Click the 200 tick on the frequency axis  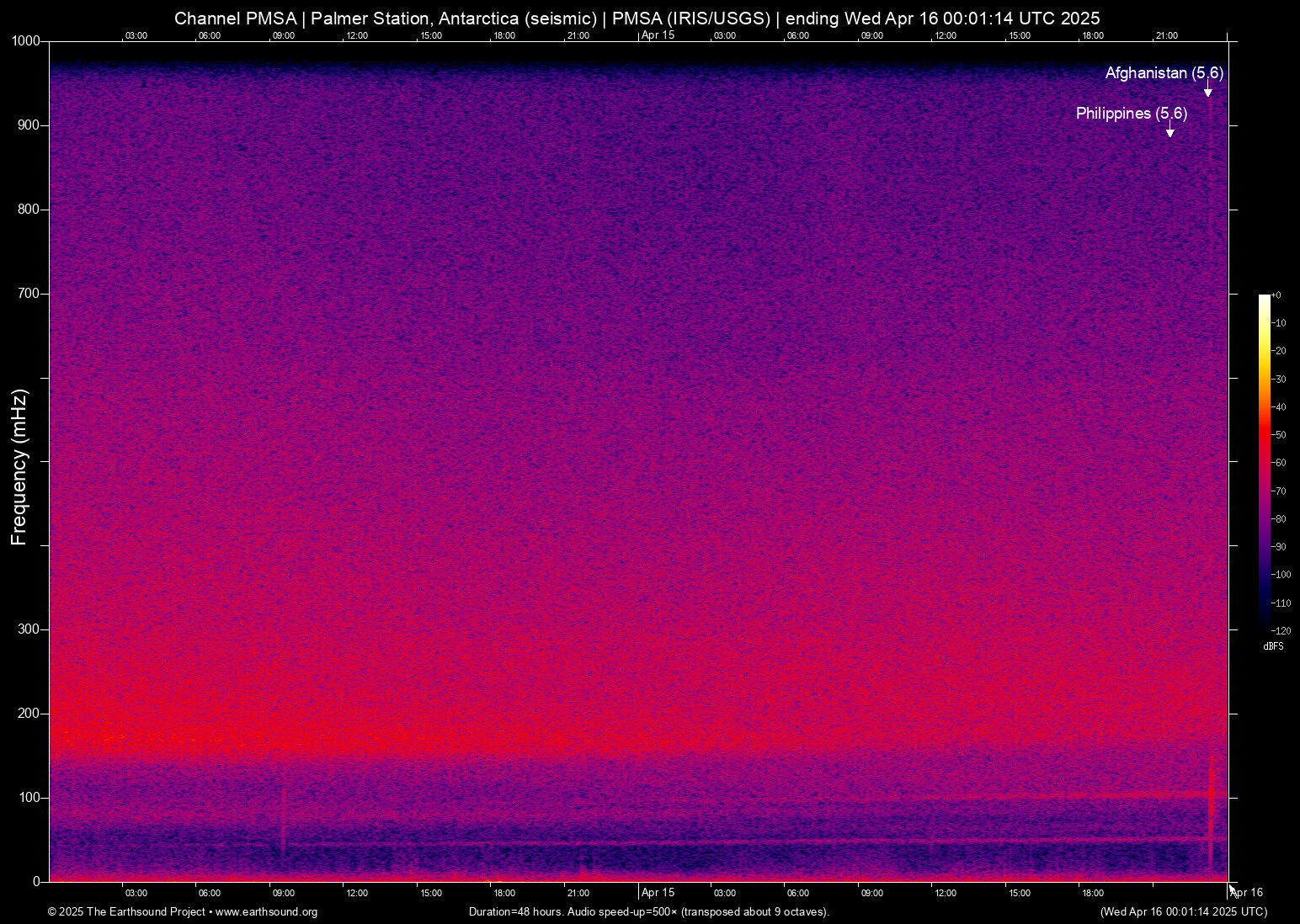(29, 714)
